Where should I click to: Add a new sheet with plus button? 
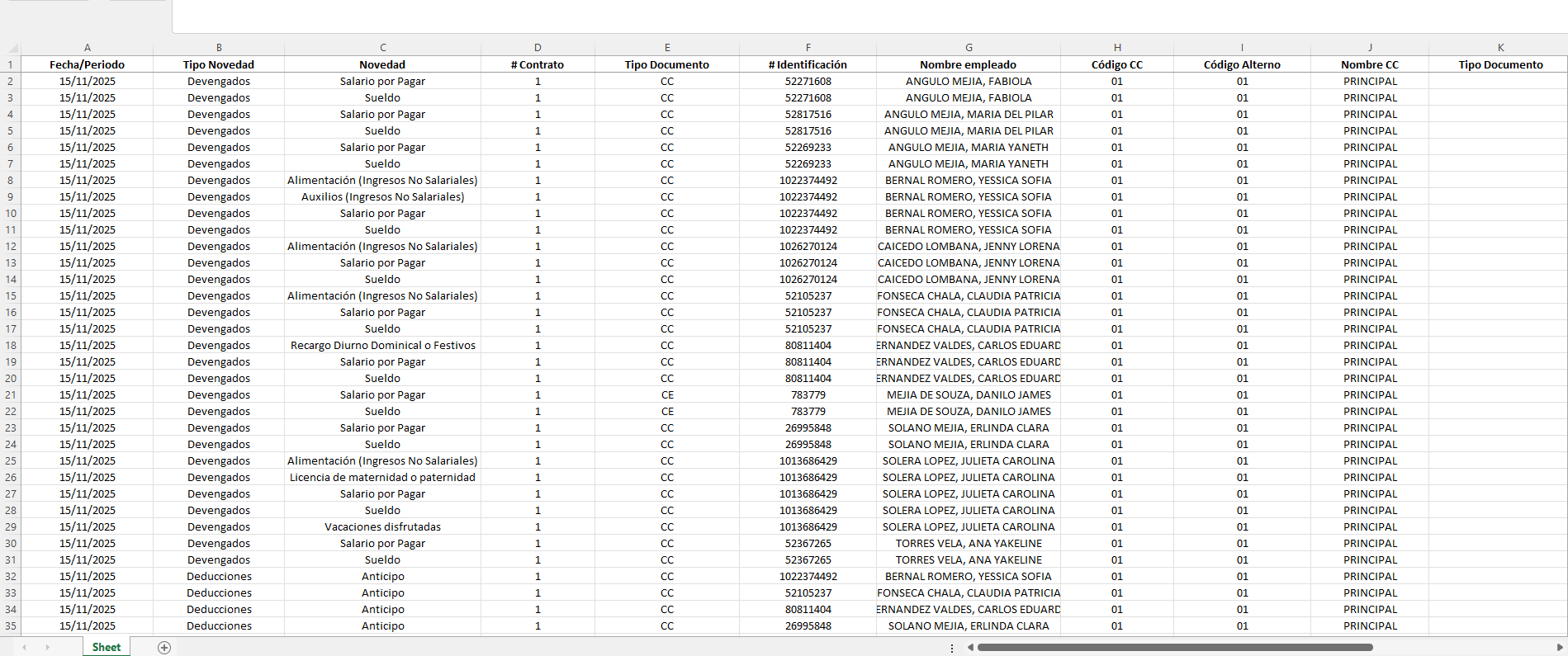point(164,648)
